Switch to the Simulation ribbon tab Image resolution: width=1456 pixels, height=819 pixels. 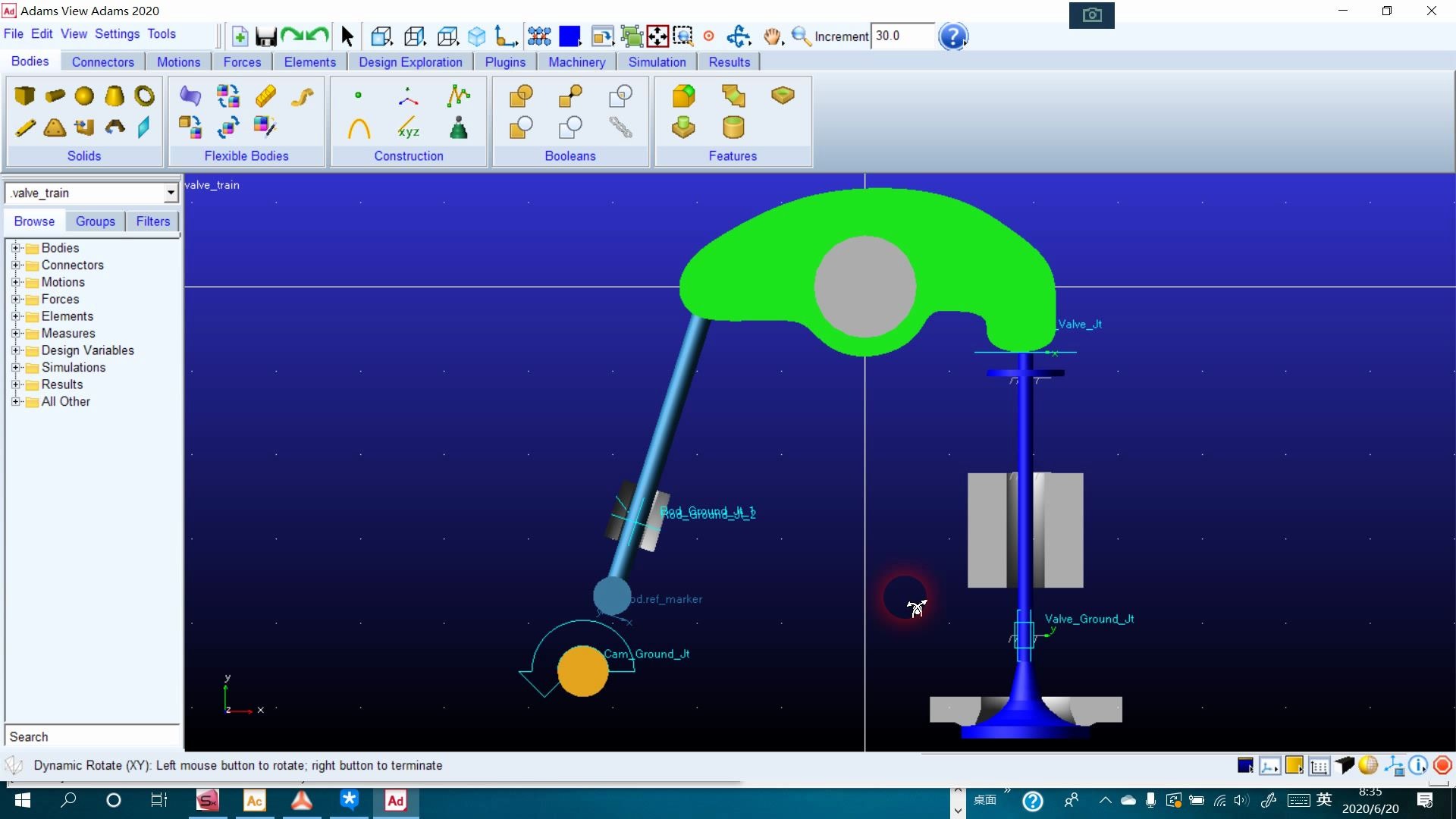click(x=657, y=62)
